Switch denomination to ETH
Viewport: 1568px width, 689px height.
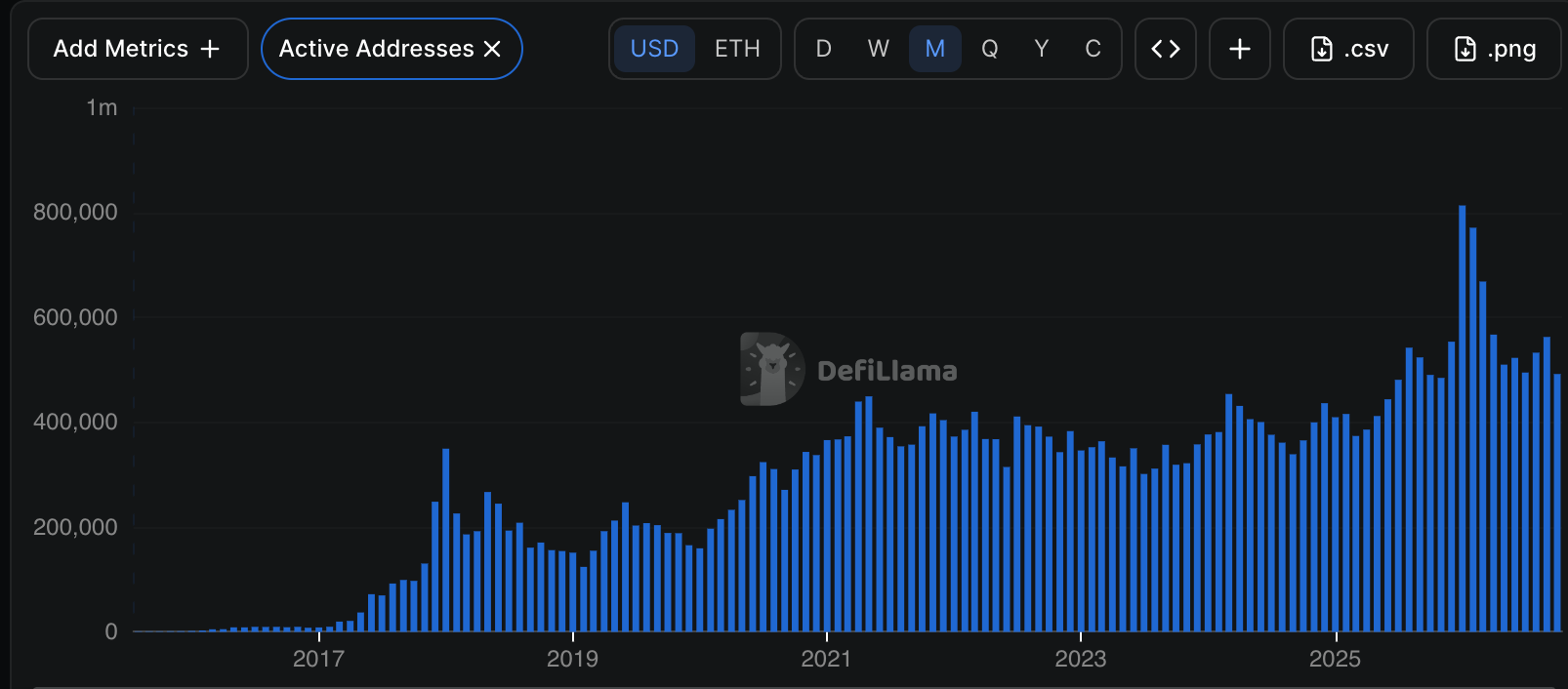pos(737,49)
